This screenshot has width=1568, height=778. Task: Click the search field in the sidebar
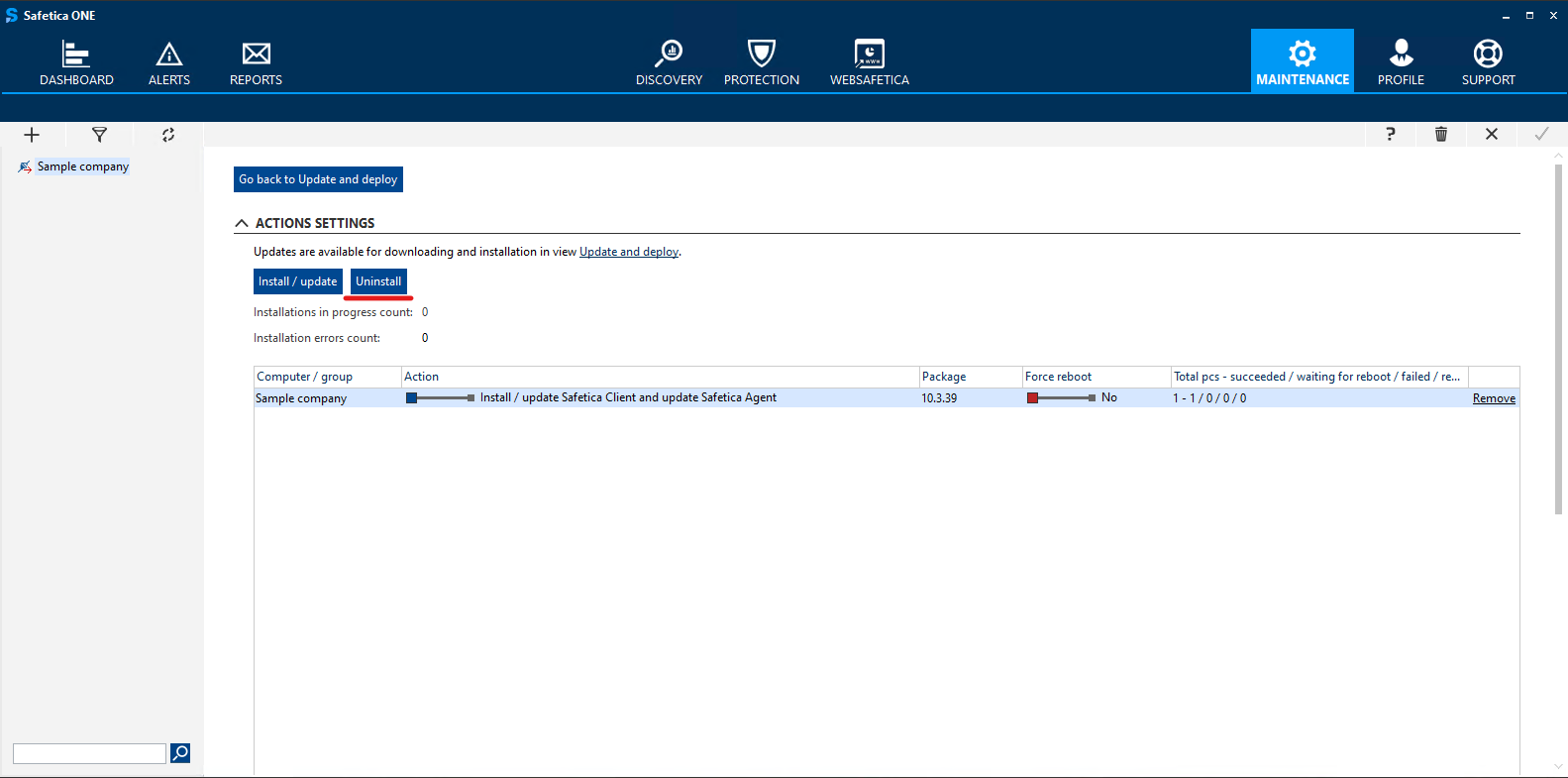89,753
